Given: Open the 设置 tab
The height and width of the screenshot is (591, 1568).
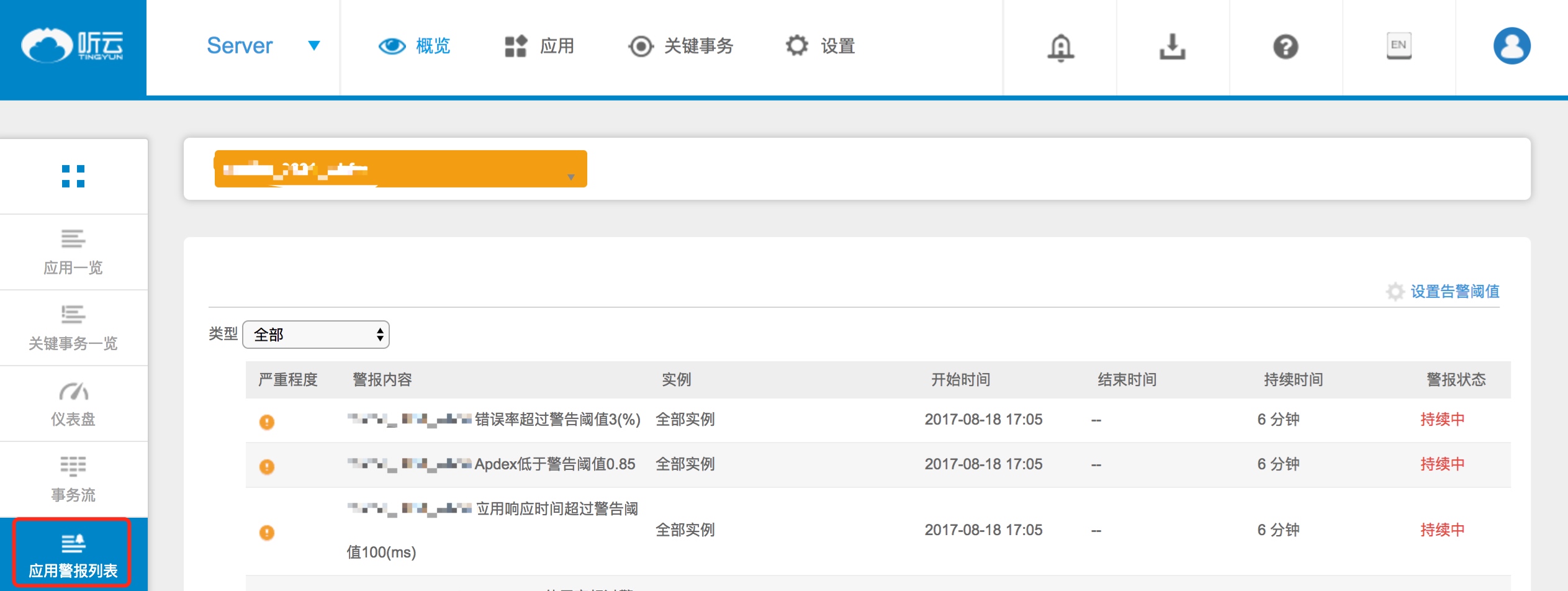Looking at the screenshot, I should tap(838, 46).
